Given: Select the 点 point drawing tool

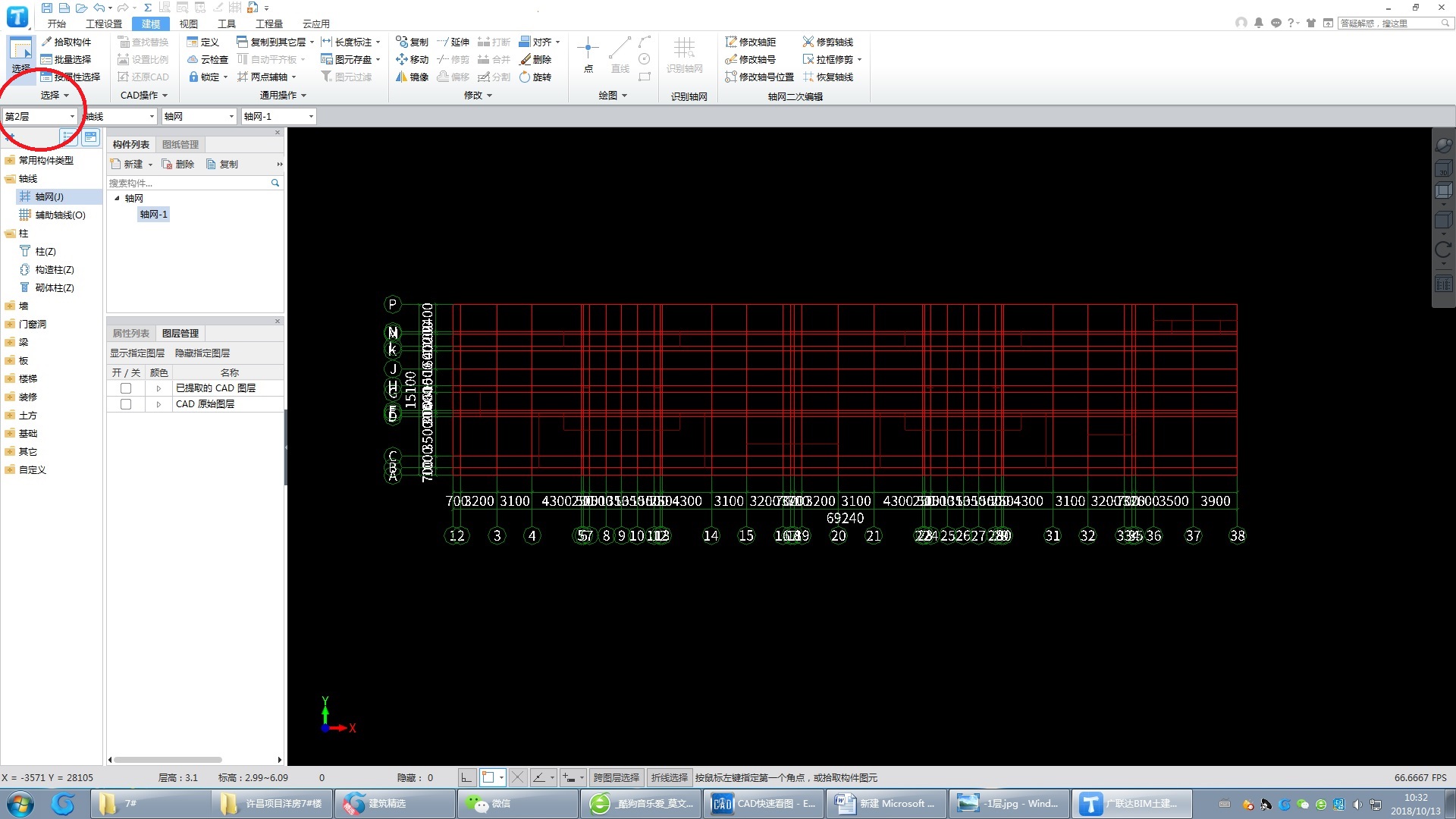Looking at the screenshot, I should [x=588, y=55].
